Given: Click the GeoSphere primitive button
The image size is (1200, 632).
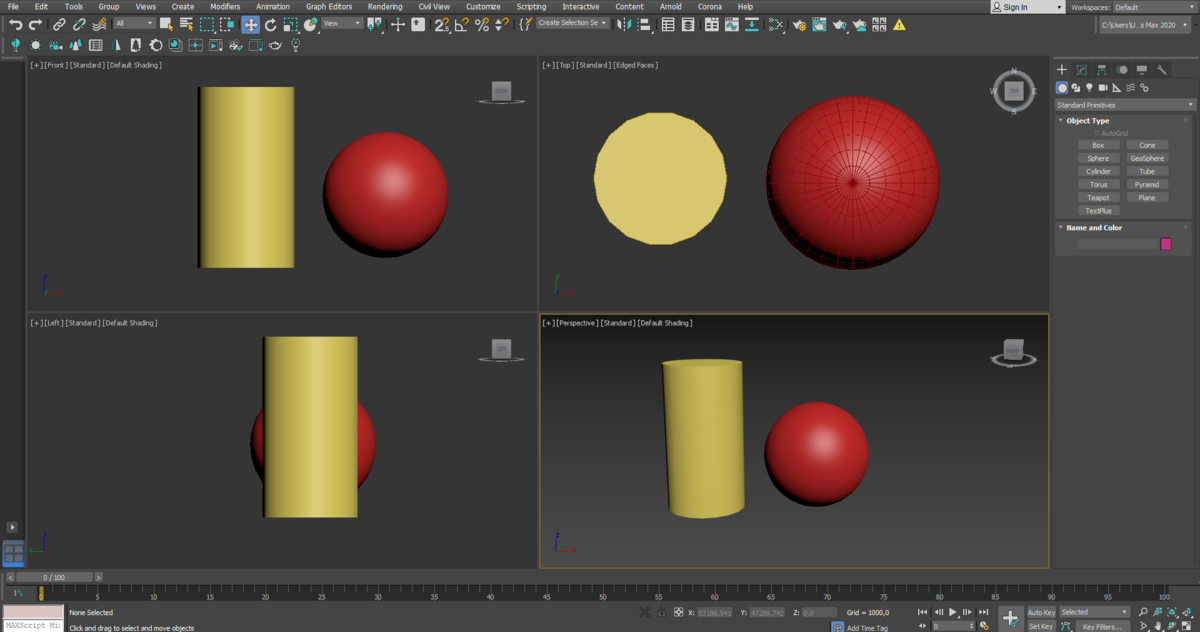Looking at the screenshot, I should point(1146,158).
